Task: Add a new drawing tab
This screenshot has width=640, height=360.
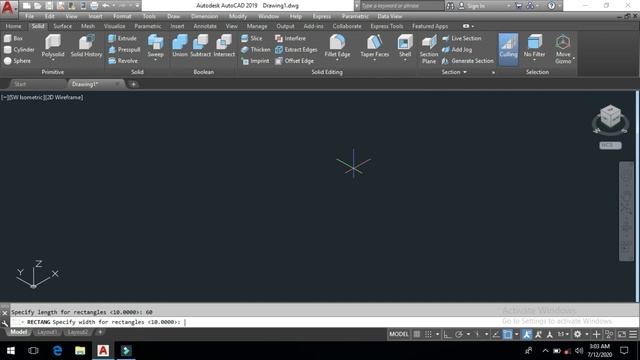Action: [133, 84]
